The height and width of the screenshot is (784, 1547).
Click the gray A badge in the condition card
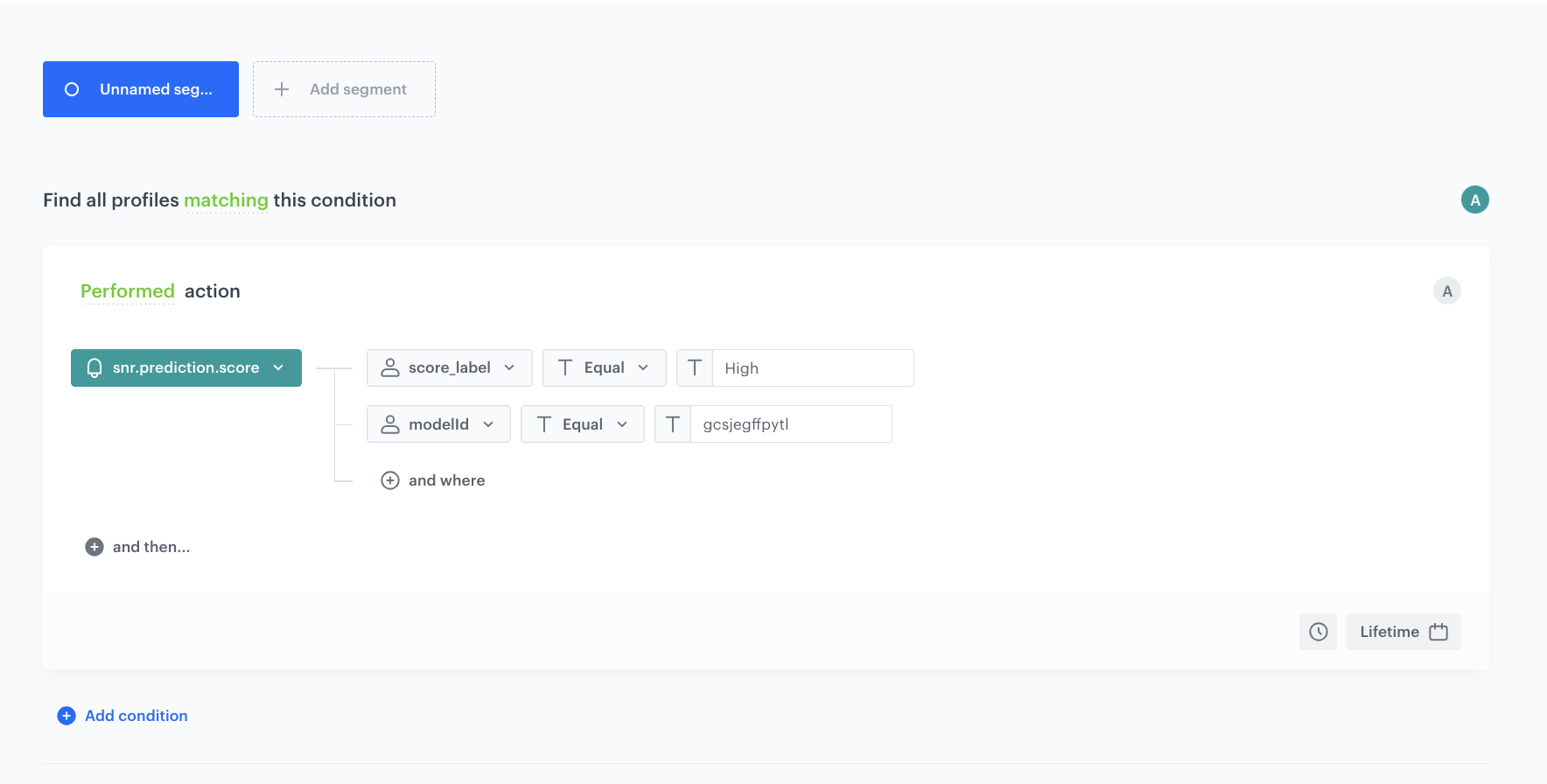1446,291
